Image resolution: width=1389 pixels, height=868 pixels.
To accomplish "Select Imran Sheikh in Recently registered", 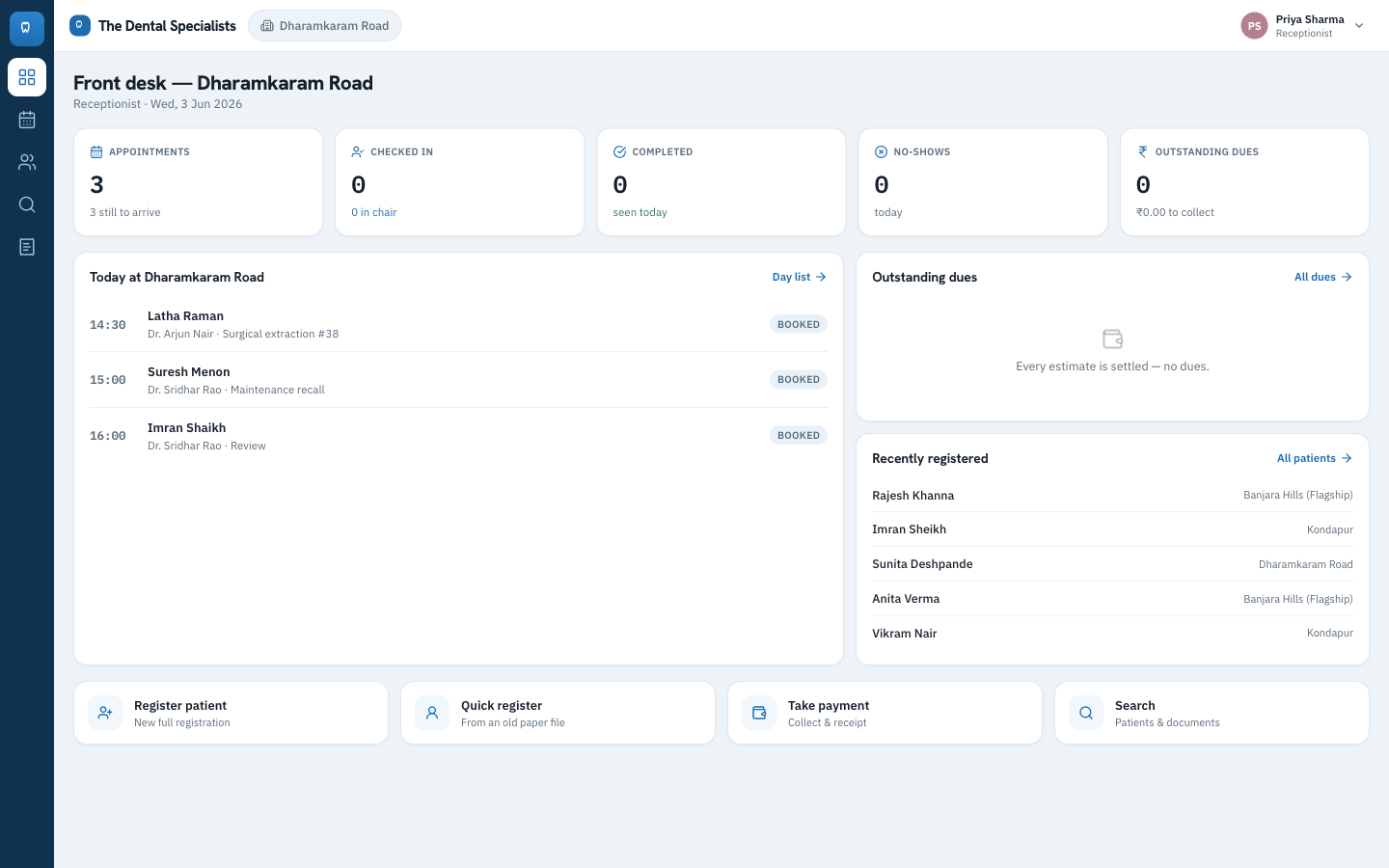I will 1112,529.
